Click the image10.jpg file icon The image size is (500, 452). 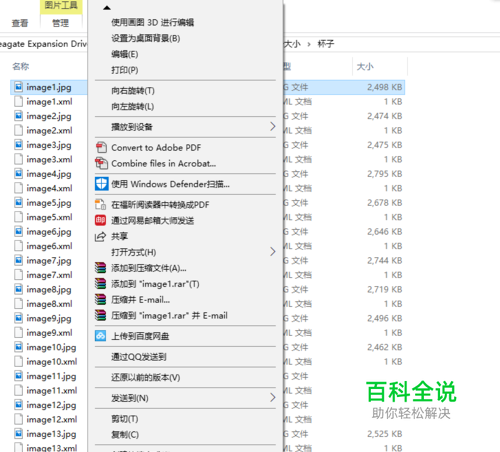point(19,347)
